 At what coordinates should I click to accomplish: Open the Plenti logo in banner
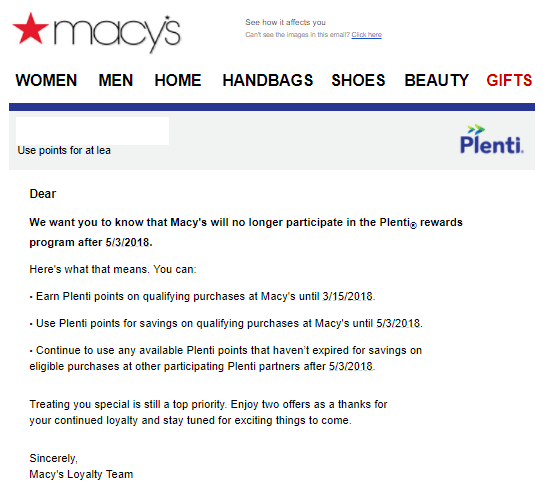(x=492, y=139)
